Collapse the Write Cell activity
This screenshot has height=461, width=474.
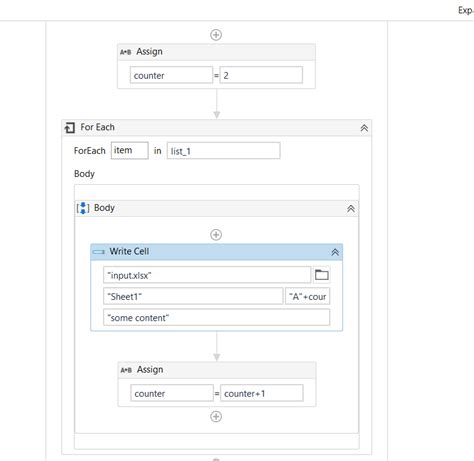[x=335, y=252]
